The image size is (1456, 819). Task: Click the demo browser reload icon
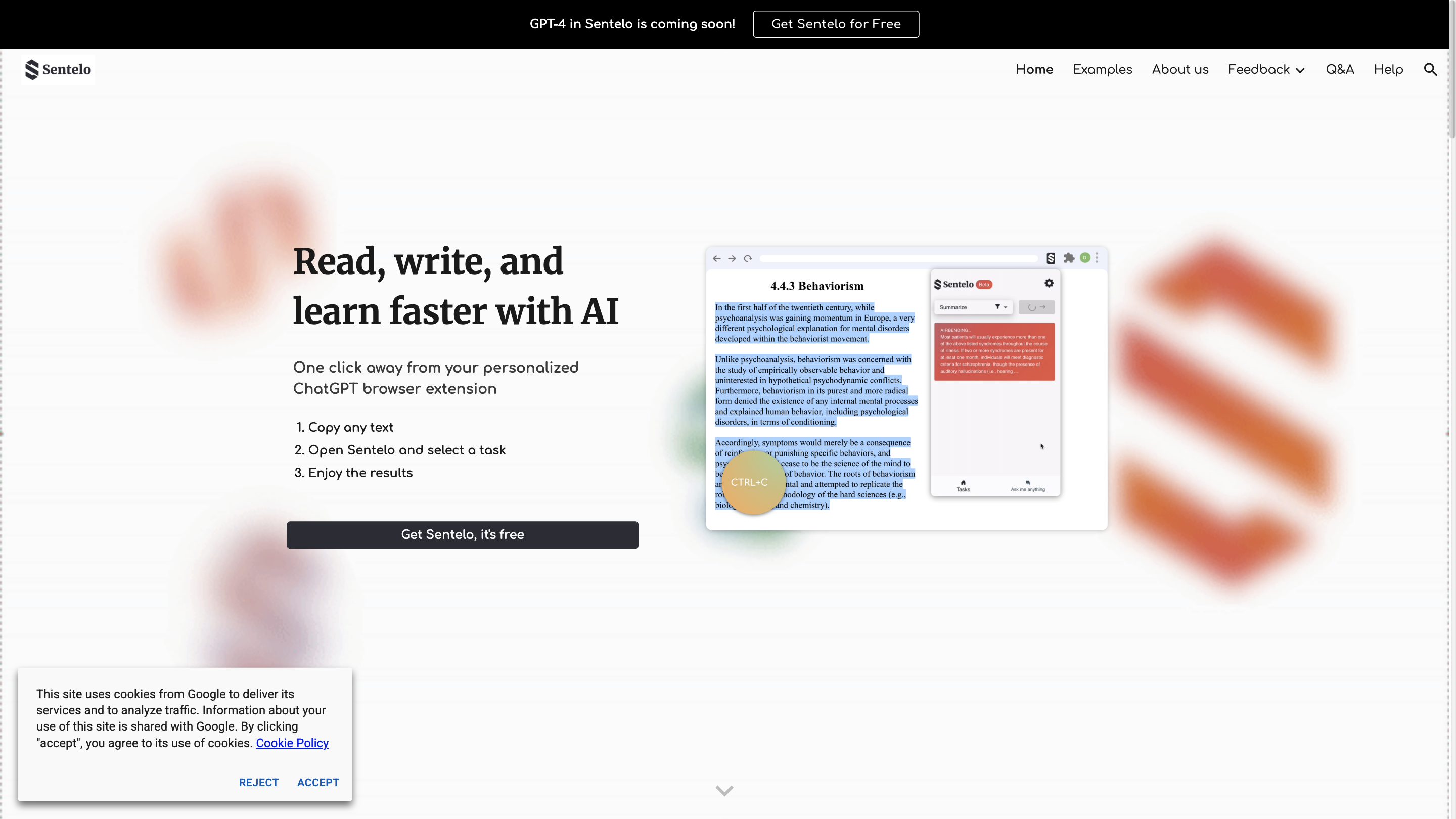pyautogui.click(x=748, y=258)
